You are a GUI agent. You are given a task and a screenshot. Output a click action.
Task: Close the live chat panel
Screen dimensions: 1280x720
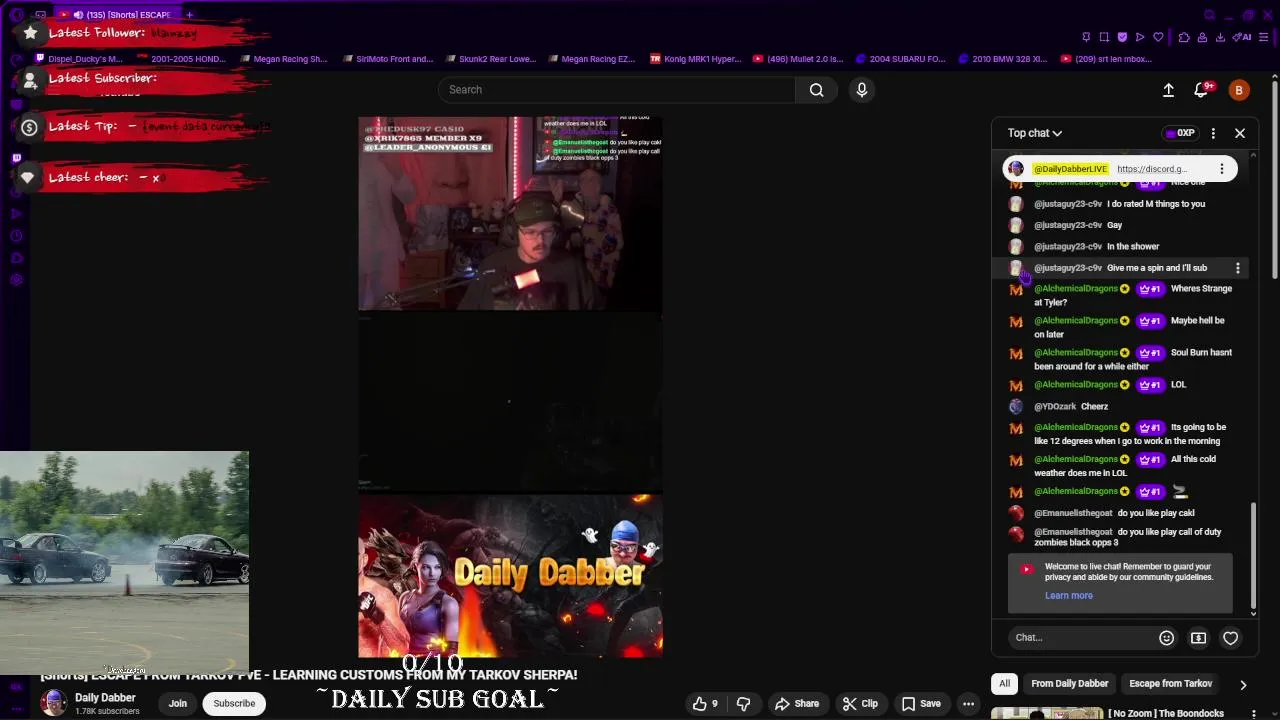(1240, 133)
